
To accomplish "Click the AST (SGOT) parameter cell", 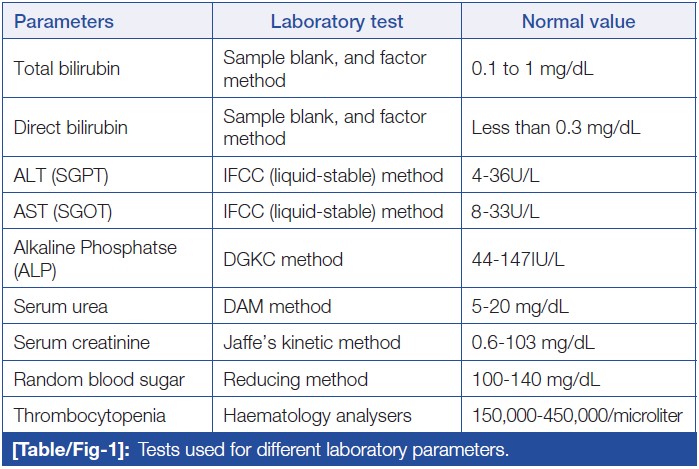I will [x=62, y=212].
